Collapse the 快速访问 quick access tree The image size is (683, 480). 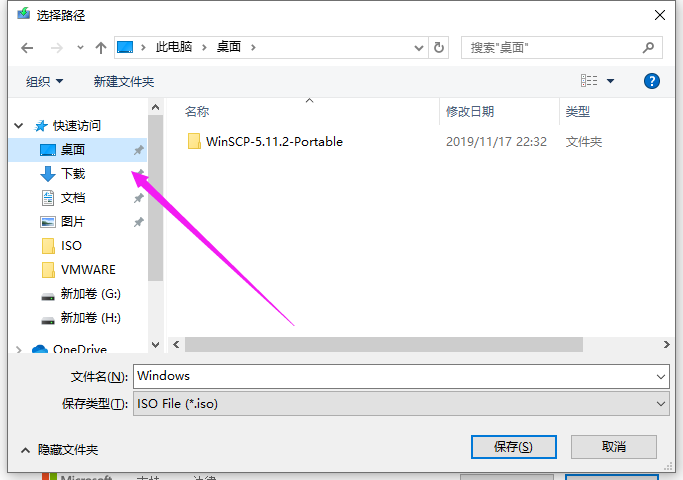tap(18, 126)
